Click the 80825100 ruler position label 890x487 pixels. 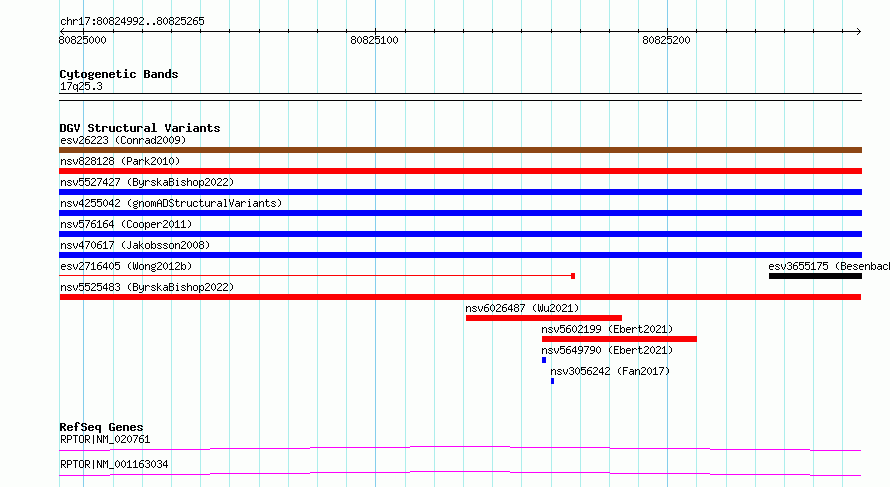374,40
